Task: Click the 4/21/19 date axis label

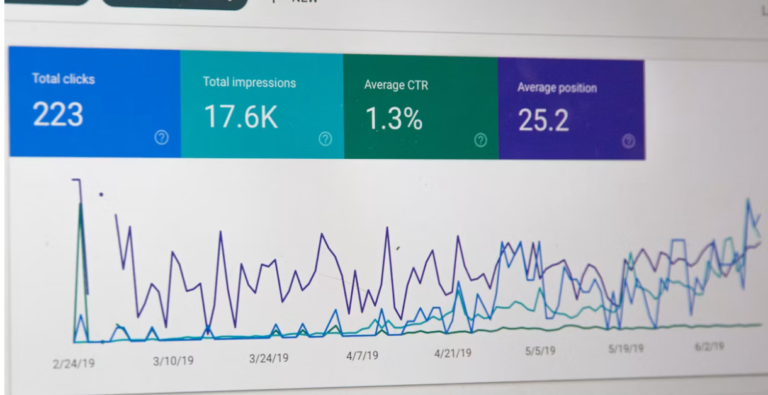Action: pyautogui.click(x=453, y=353)
